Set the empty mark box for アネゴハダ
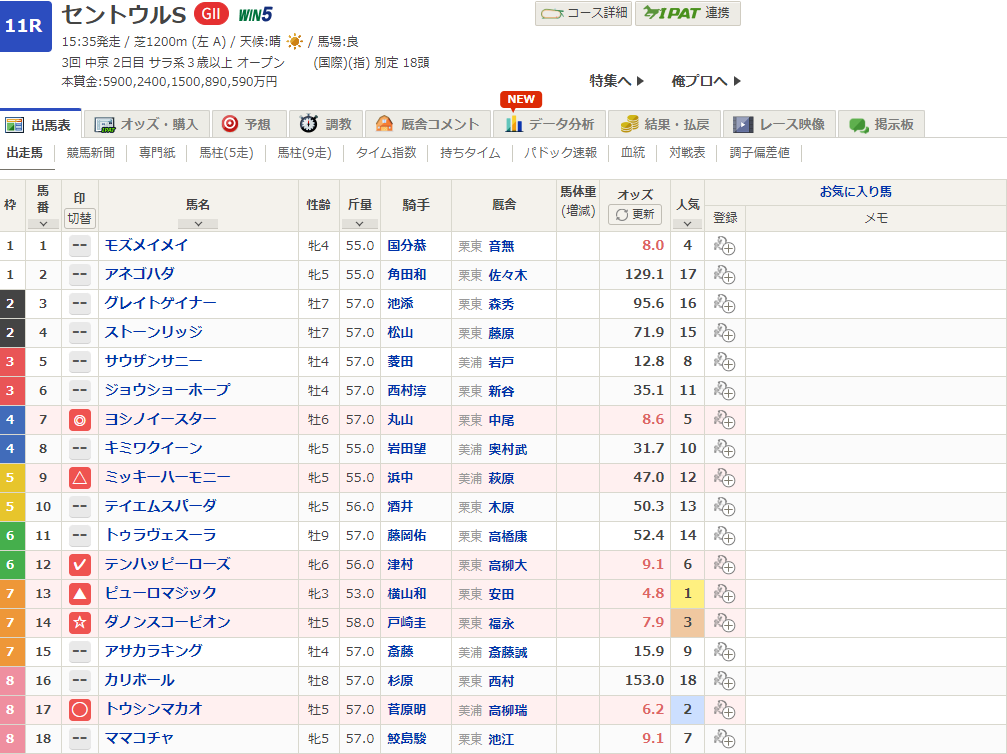Image resolution: width=1007 pixels, height=754 pixels. tap(80, 275)
